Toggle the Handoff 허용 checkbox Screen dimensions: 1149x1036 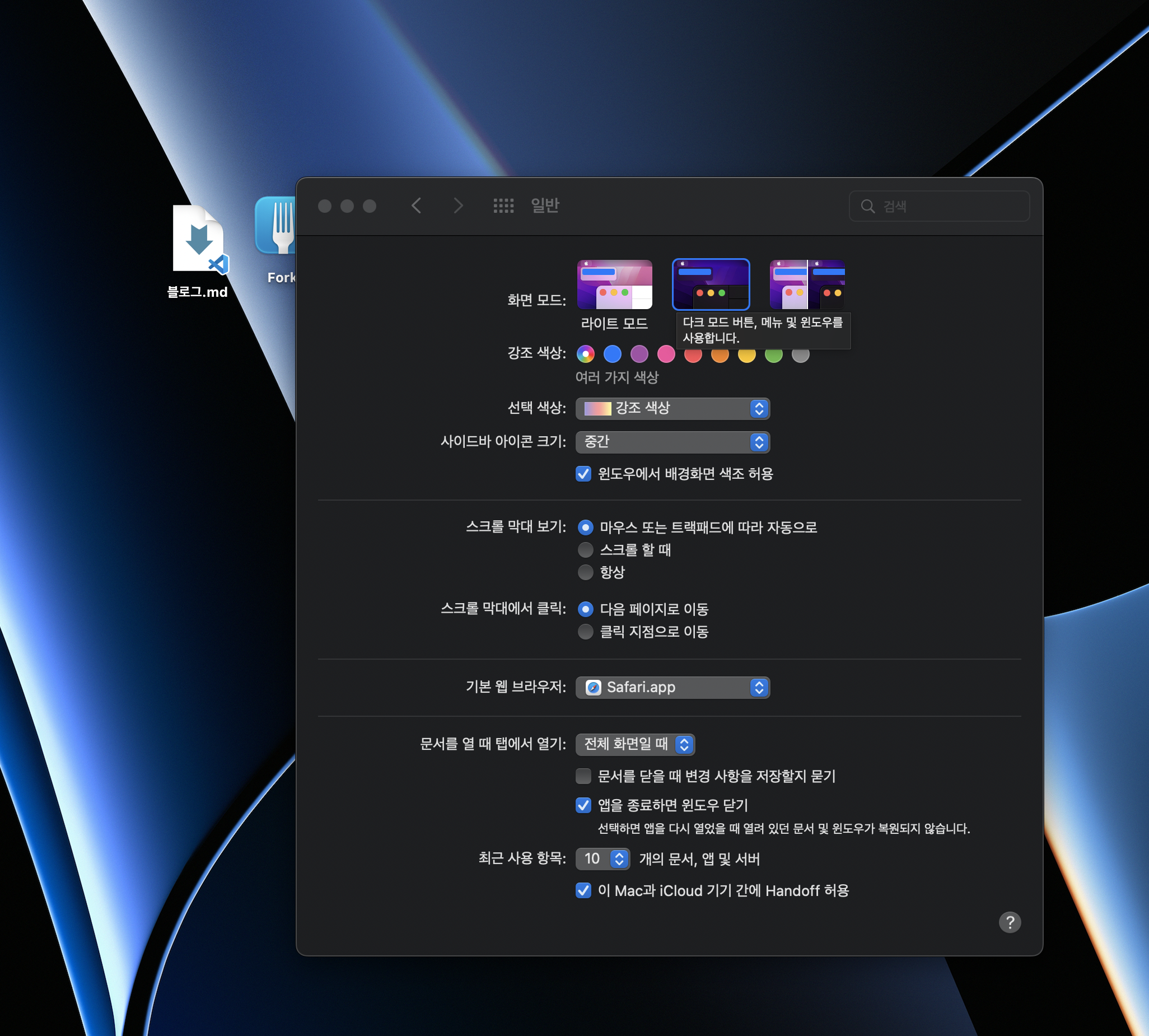pyautogui.click(x=583, y=891)
